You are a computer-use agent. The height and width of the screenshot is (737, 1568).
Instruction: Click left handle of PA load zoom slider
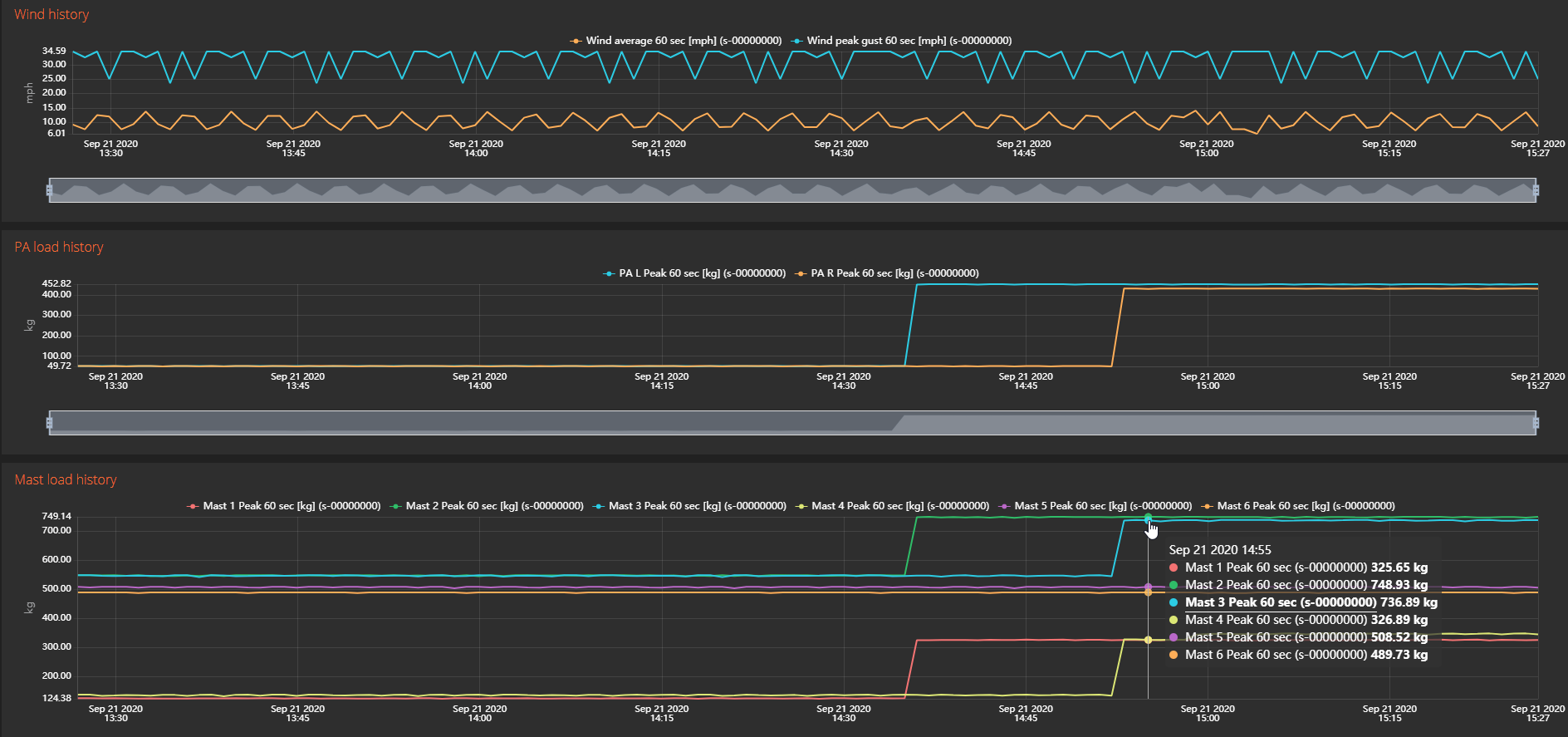pos(49,423)
